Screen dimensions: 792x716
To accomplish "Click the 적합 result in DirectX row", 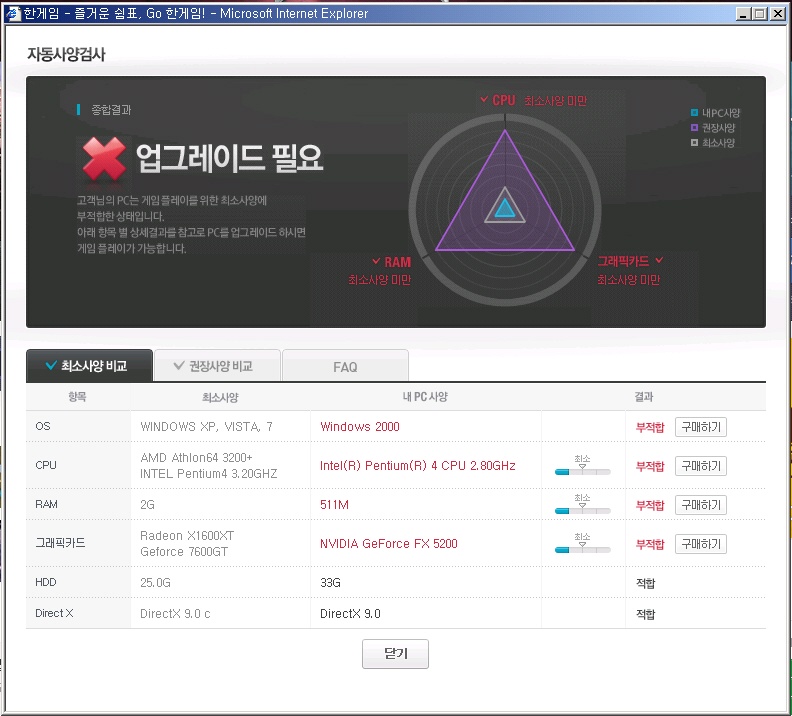I will point(646,614).
